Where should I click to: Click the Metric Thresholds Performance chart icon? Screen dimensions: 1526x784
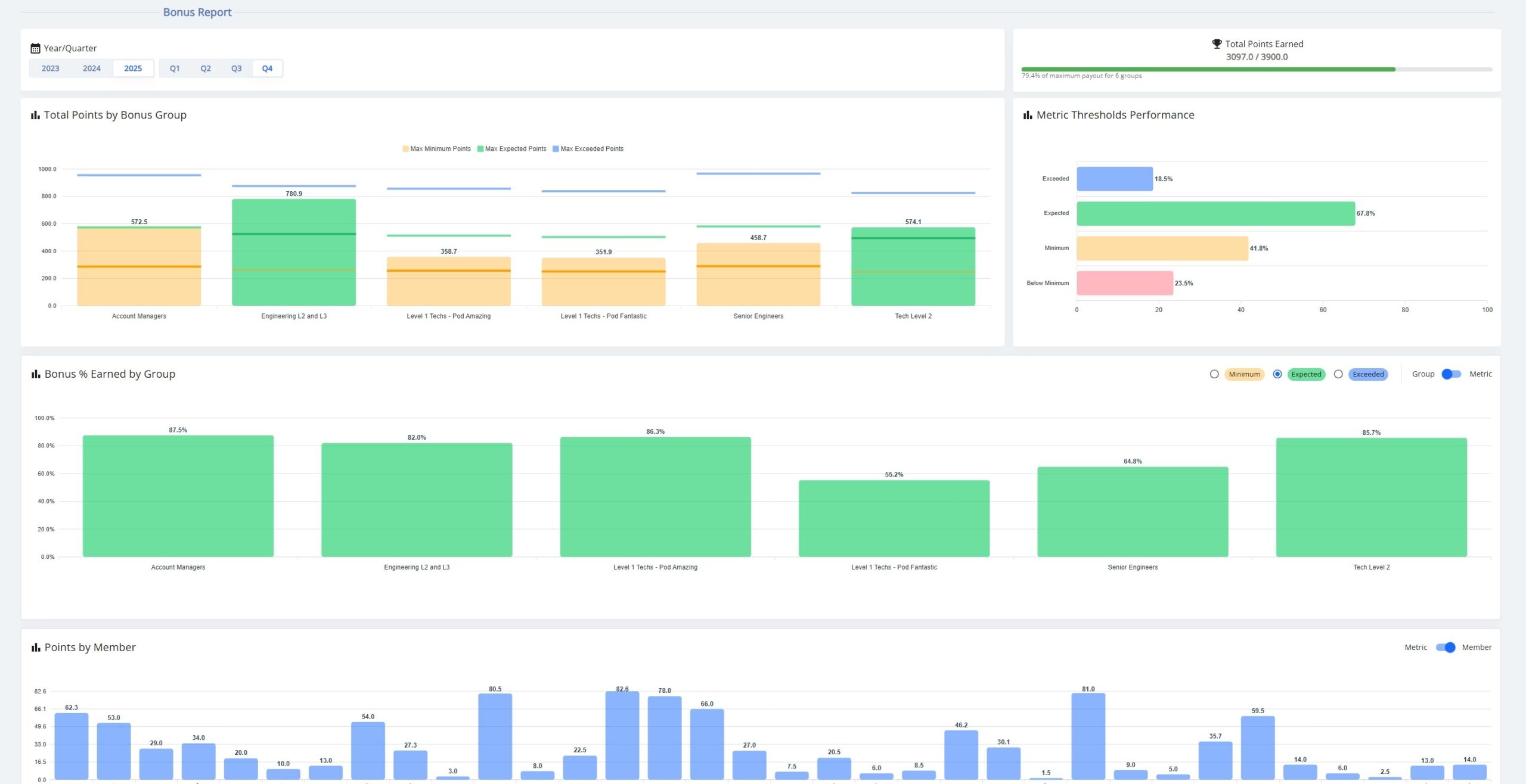tap(1028, 115)
